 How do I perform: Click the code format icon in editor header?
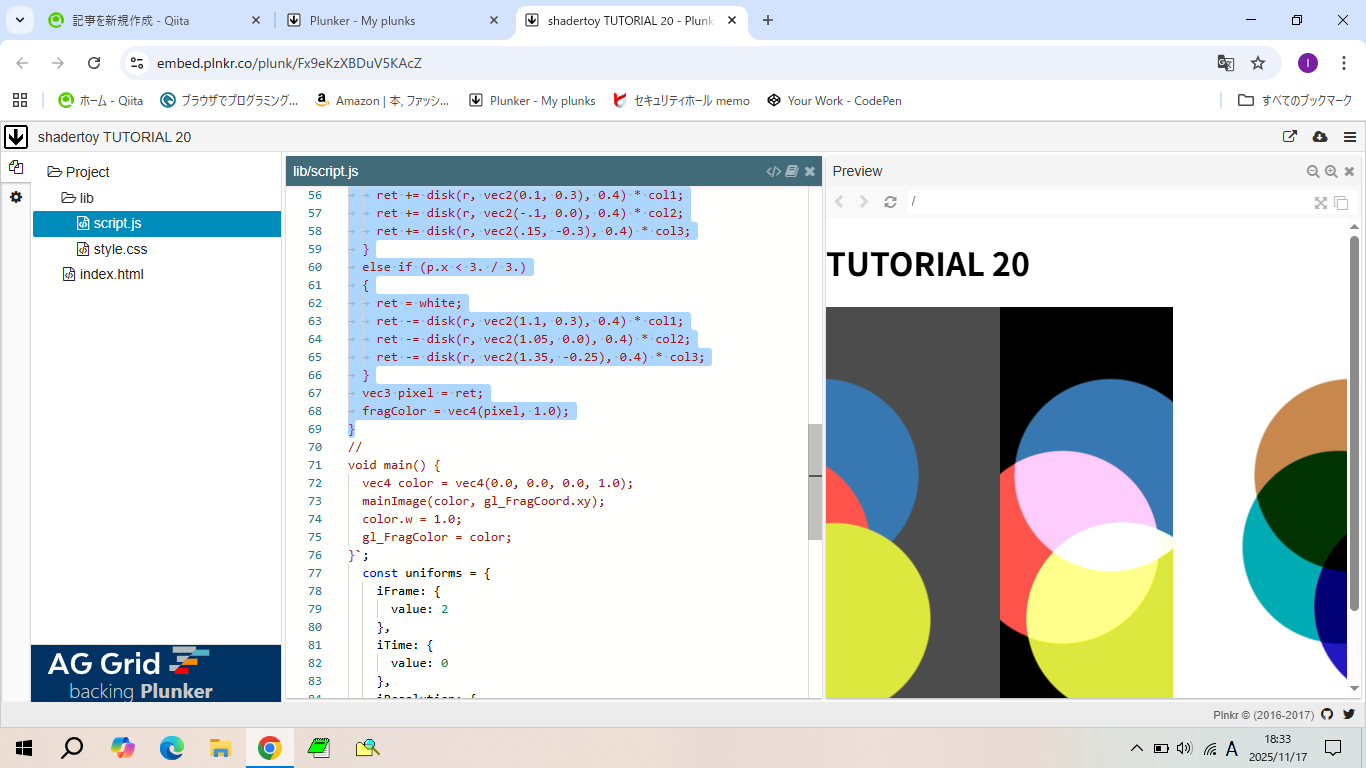pos(773,171)
